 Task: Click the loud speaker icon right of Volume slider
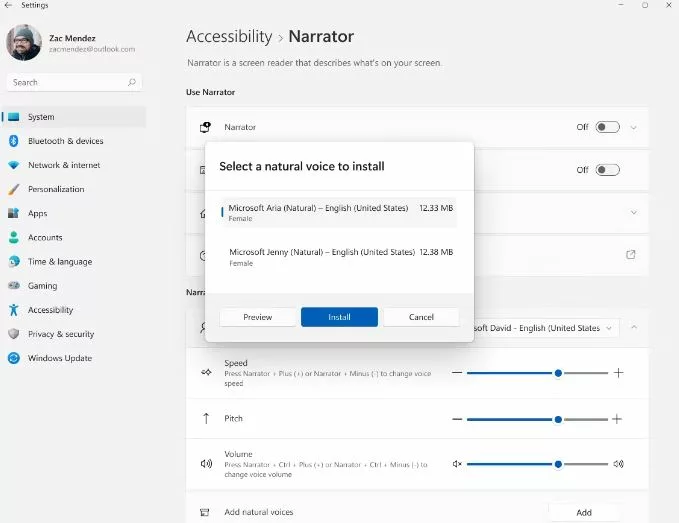point(618,464)
